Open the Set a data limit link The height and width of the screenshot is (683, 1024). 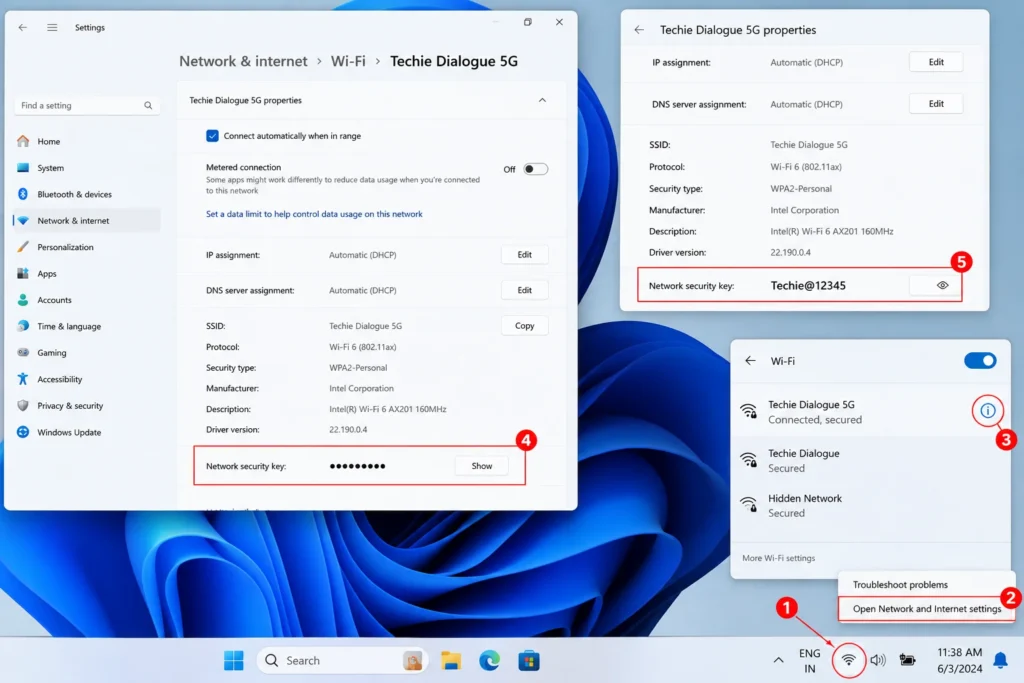[314, 214]
